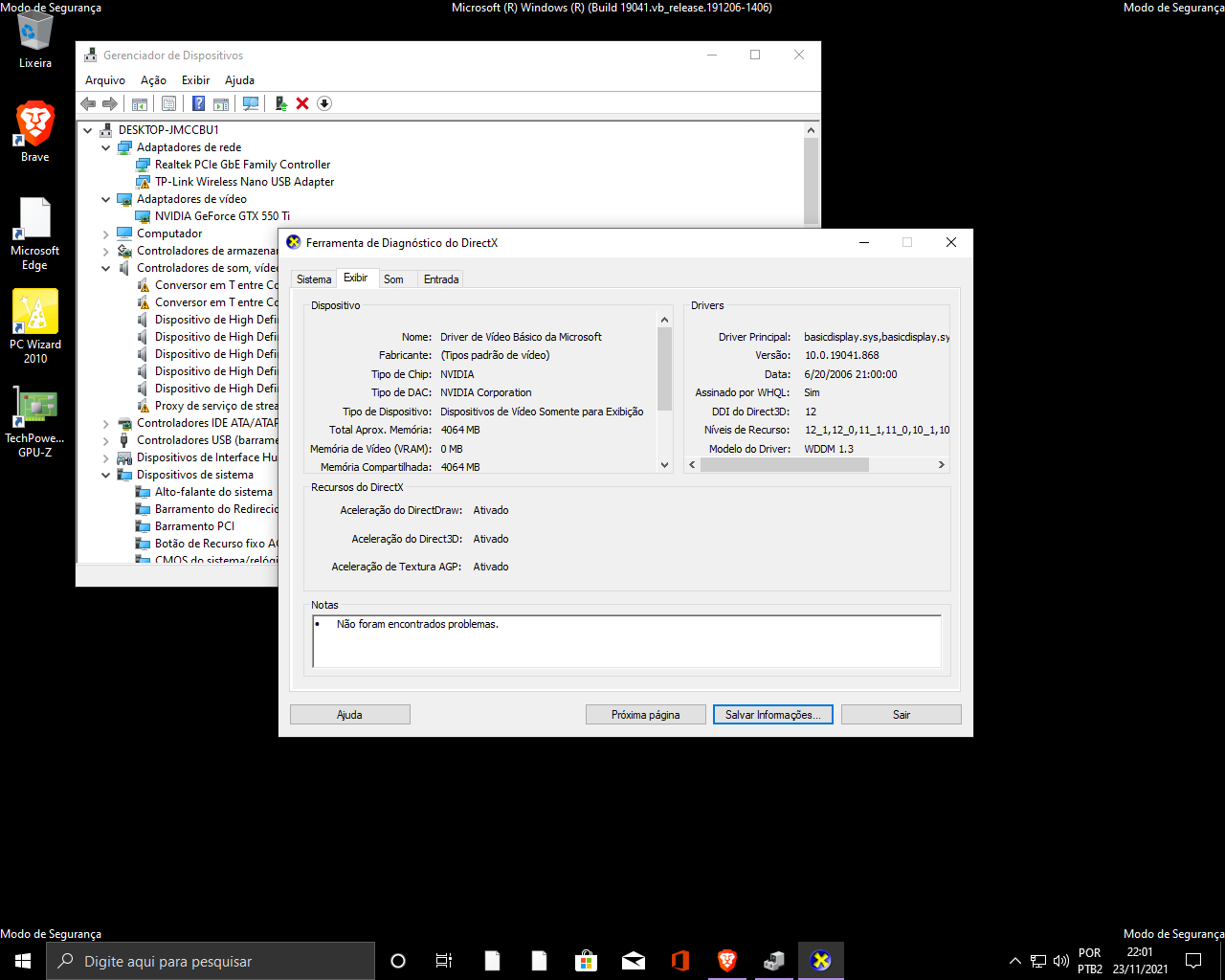Click the Forward arrow in Device Manager toolbar
Image resolution: width=1225 pixels, height=980 pixels.
(109, 103)
